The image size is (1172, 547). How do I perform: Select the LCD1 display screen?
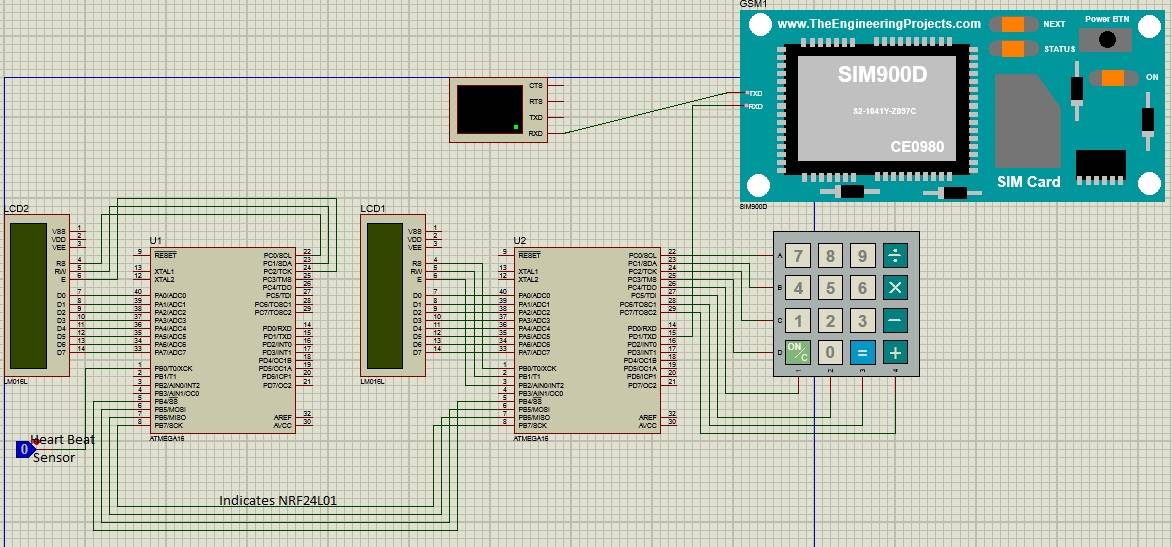click(x=384, y=296)
